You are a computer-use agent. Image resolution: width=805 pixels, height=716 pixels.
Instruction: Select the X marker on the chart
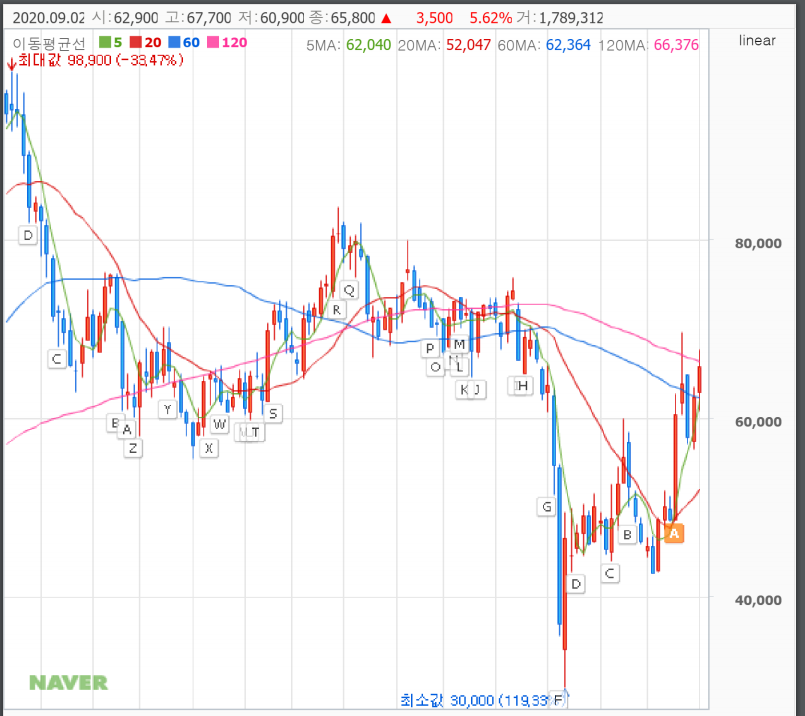point(208,448)
